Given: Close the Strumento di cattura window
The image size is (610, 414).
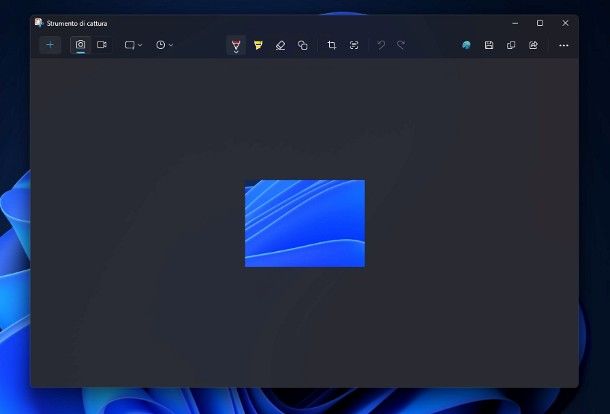Looking at the screenshot, I should point(565,23).
